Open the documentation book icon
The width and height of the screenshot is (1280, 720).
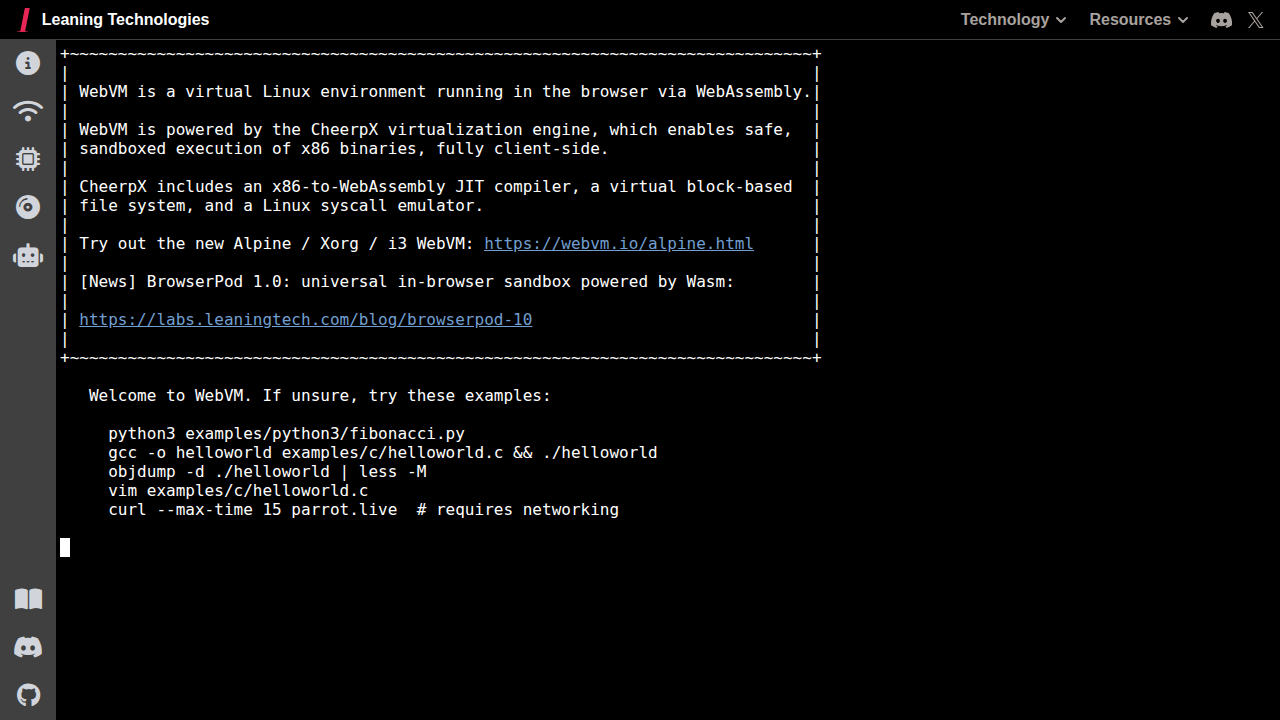click(27, 598)
